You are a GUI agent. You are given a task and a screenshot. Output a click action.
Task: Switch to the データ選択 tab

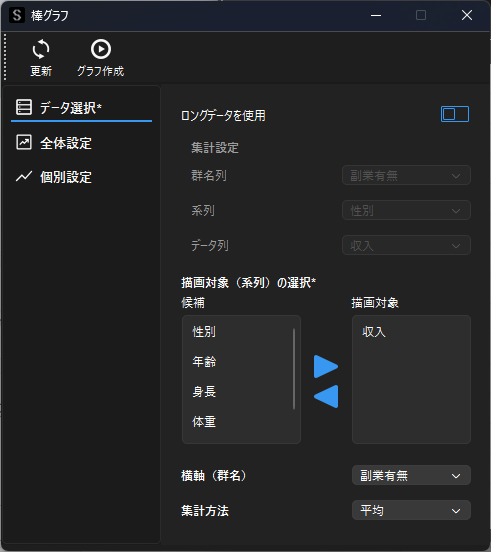81,108
